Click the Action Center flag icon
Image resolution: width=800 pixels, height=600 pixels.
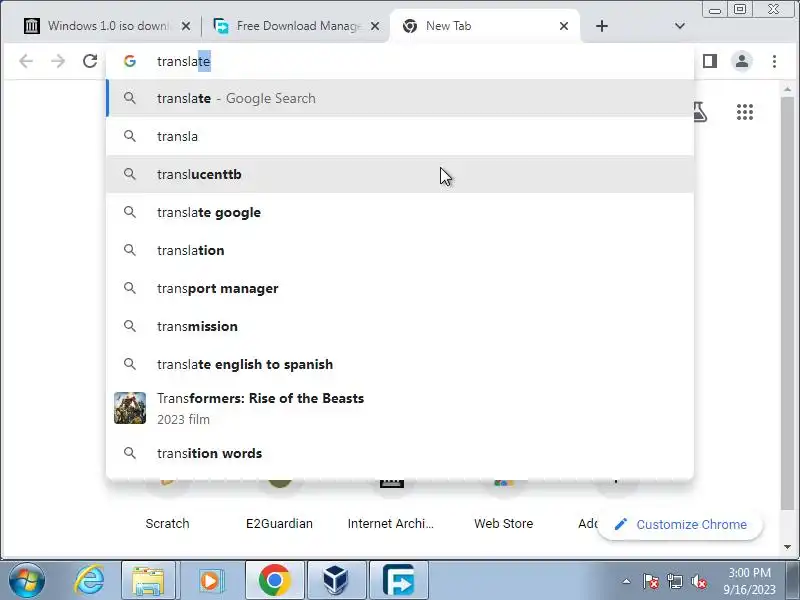(651, 581)
